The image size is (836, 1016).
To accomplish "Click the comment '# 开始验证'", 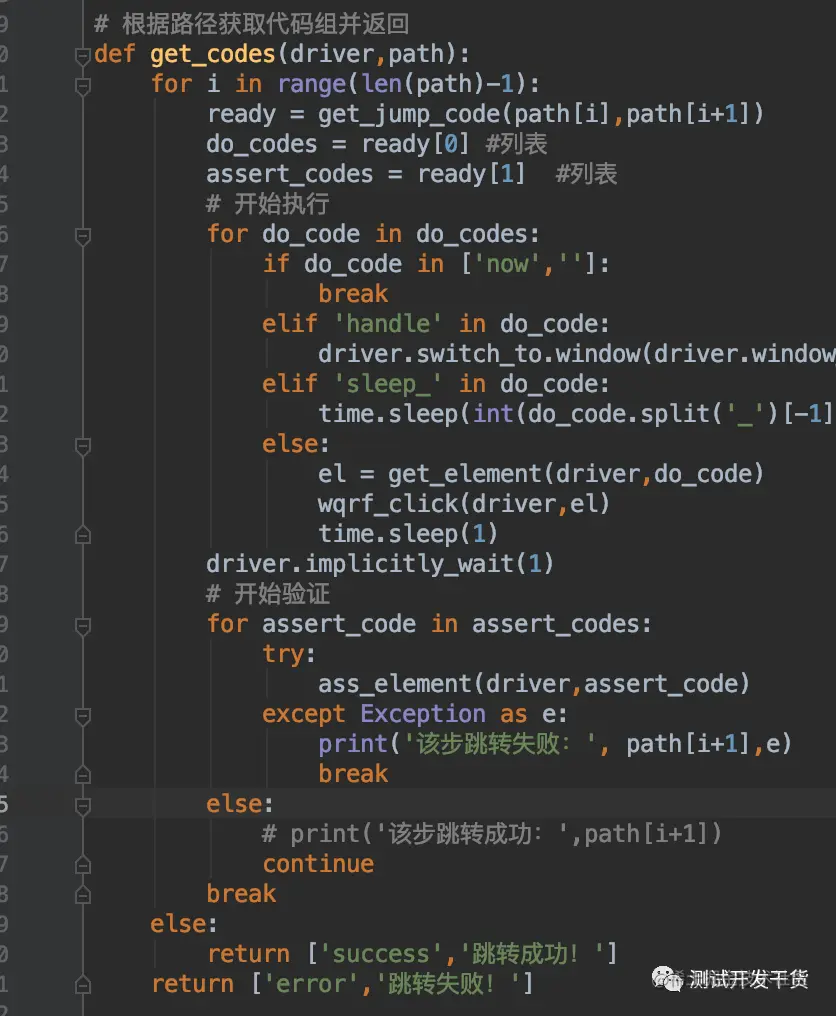I will [x=268, y=594].
